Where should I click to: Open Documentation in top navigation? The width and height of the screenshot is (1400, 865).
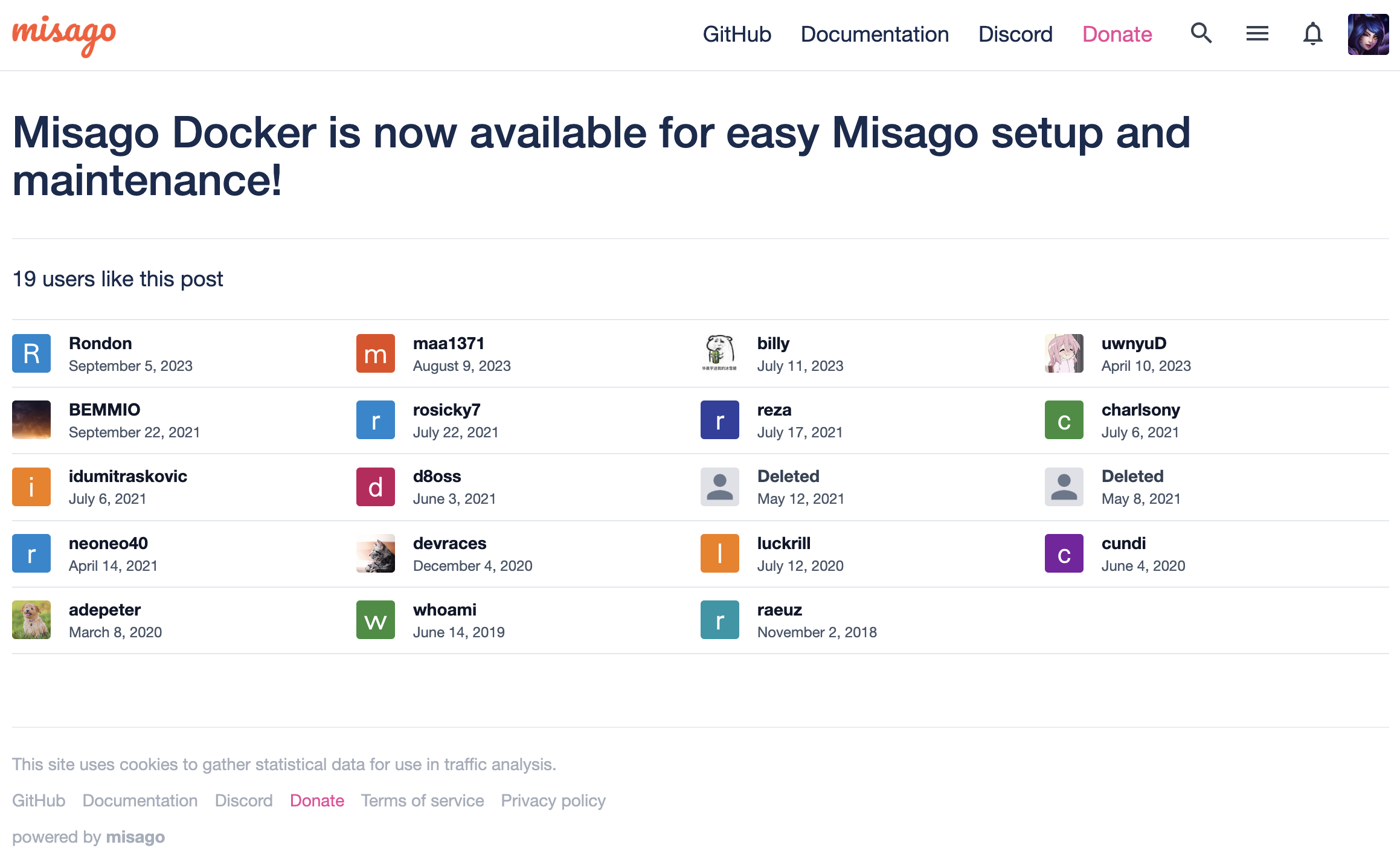(875, 34)
